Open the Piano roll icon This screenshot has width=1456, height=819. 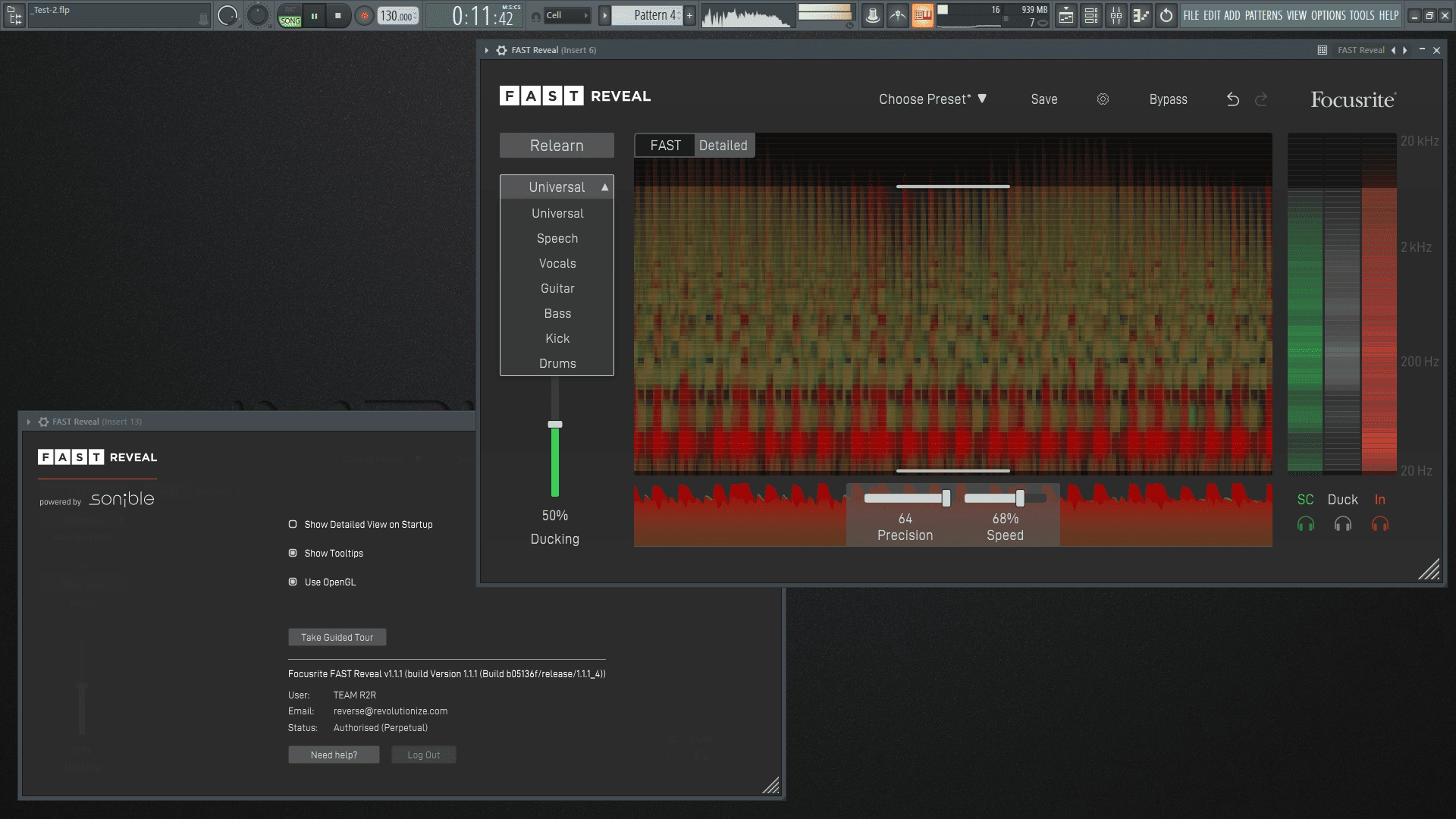point(1141,15)
